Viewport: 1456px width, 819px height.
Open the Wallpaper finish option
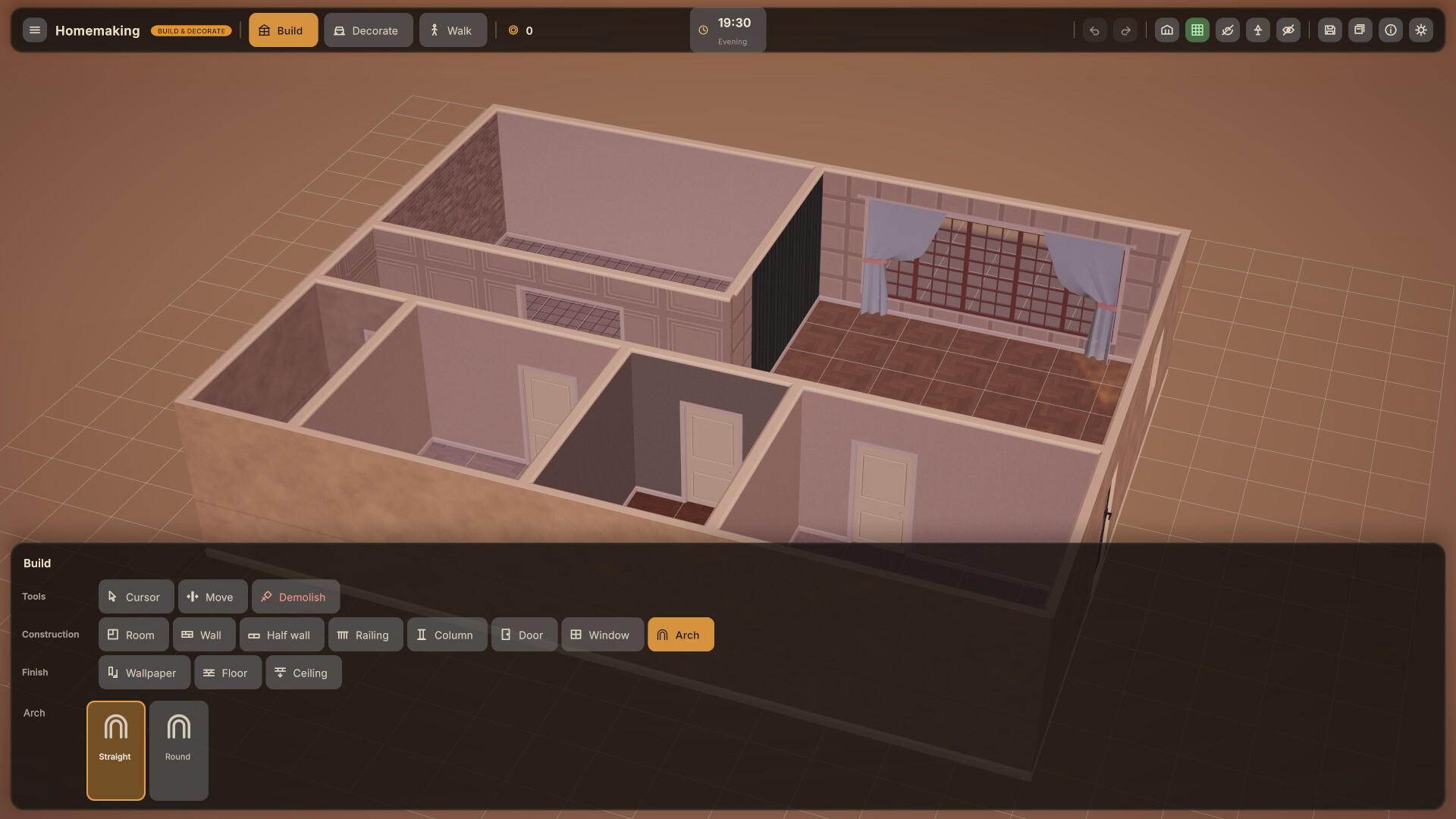[x=144, y=673]
